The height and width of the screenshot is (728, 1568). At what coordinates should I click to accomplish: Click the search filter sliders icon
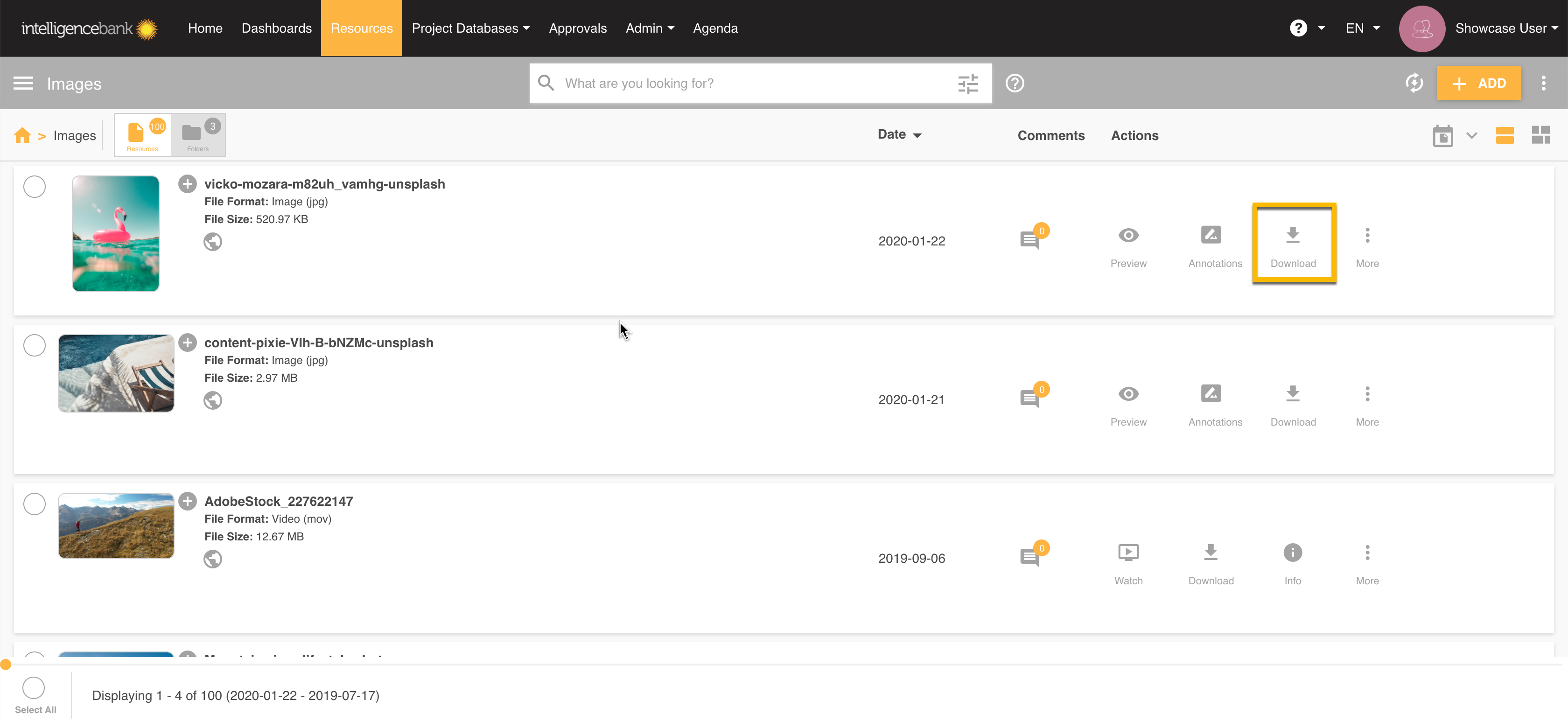click(967, 84)
